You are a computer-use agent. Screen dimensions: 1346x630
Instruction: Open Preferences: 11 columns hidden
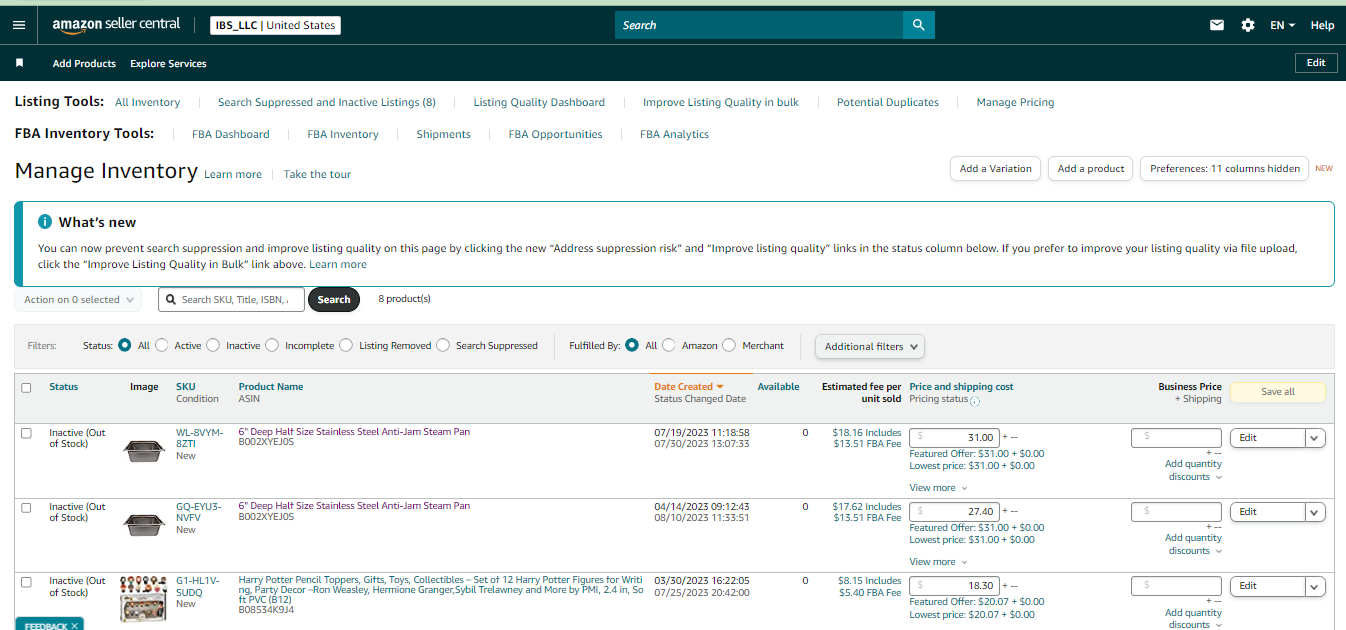coord(1224,169)
